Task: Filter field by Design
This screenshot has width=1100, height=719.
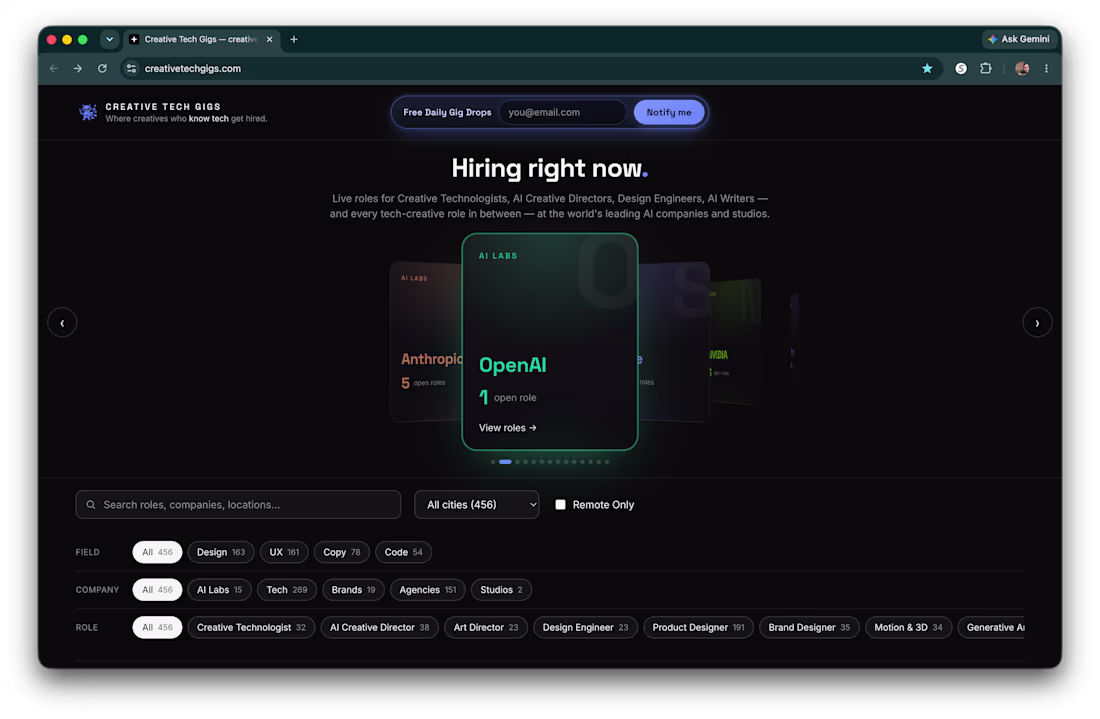Action: [221, 552]
